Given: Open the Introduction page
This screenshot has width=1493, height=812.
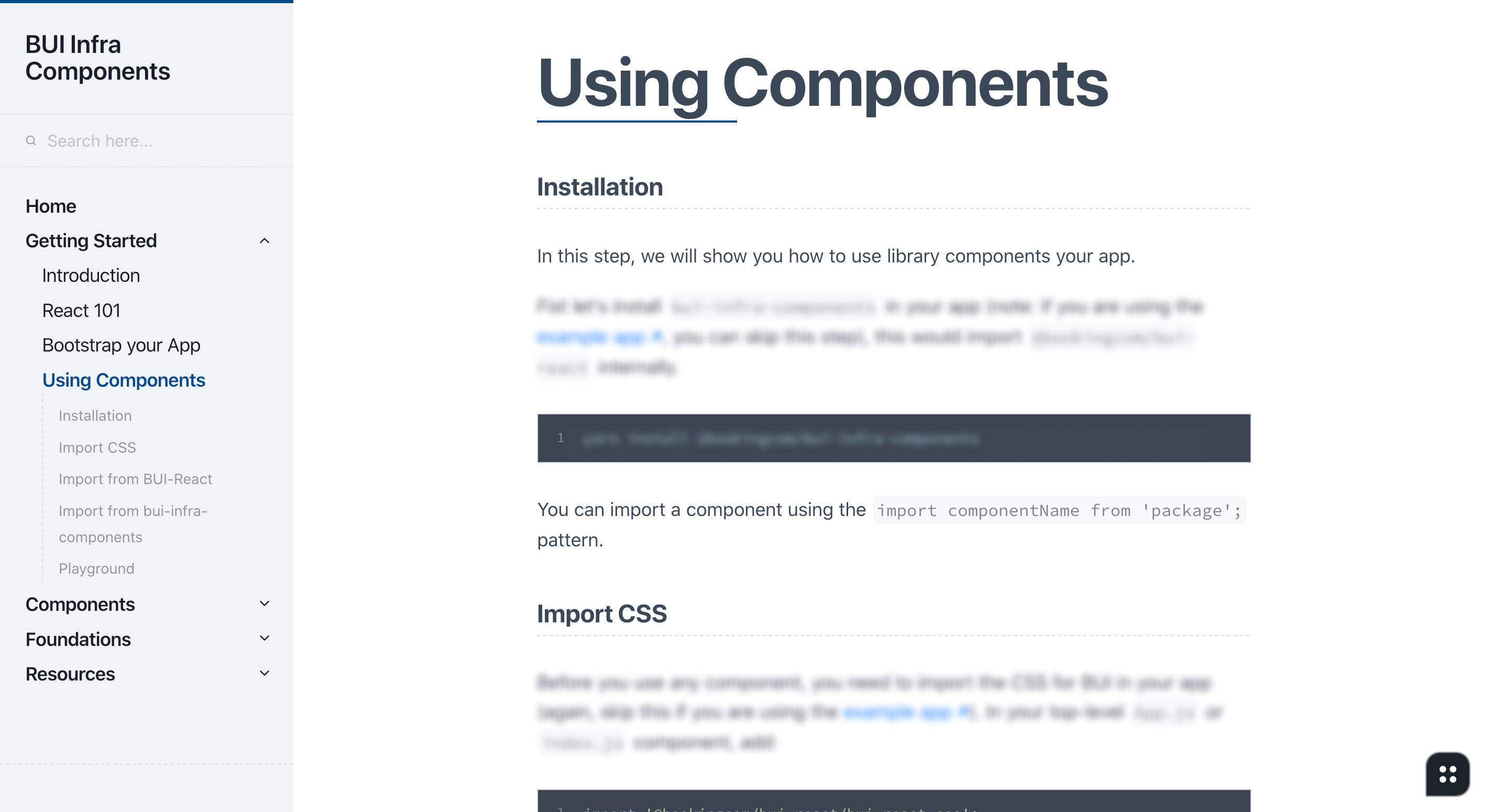Looking at the screenshot, I should [x=91, y=276].
